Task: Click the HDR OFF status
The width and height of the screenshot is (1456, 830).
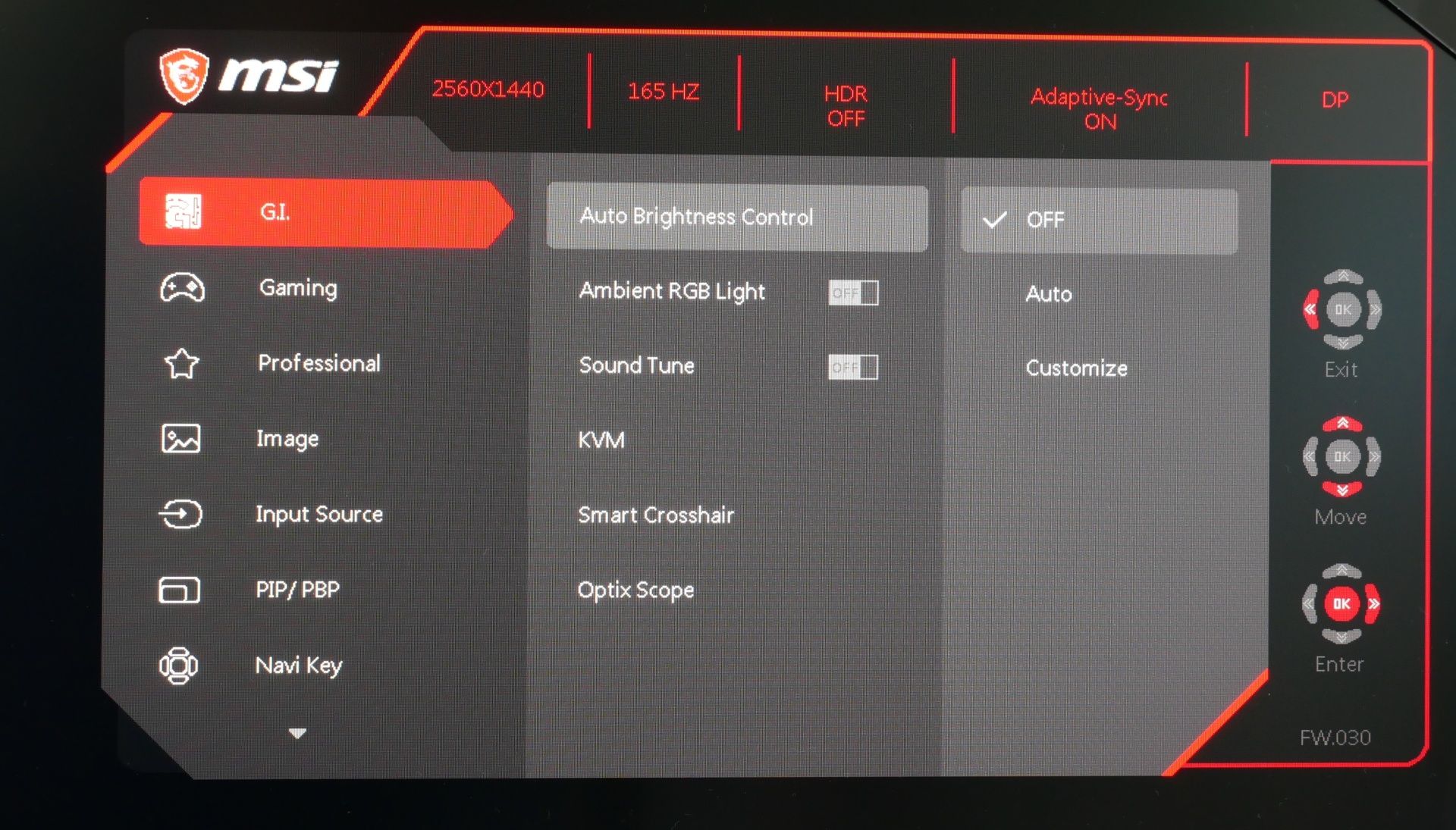Action: tap(846, 106)
